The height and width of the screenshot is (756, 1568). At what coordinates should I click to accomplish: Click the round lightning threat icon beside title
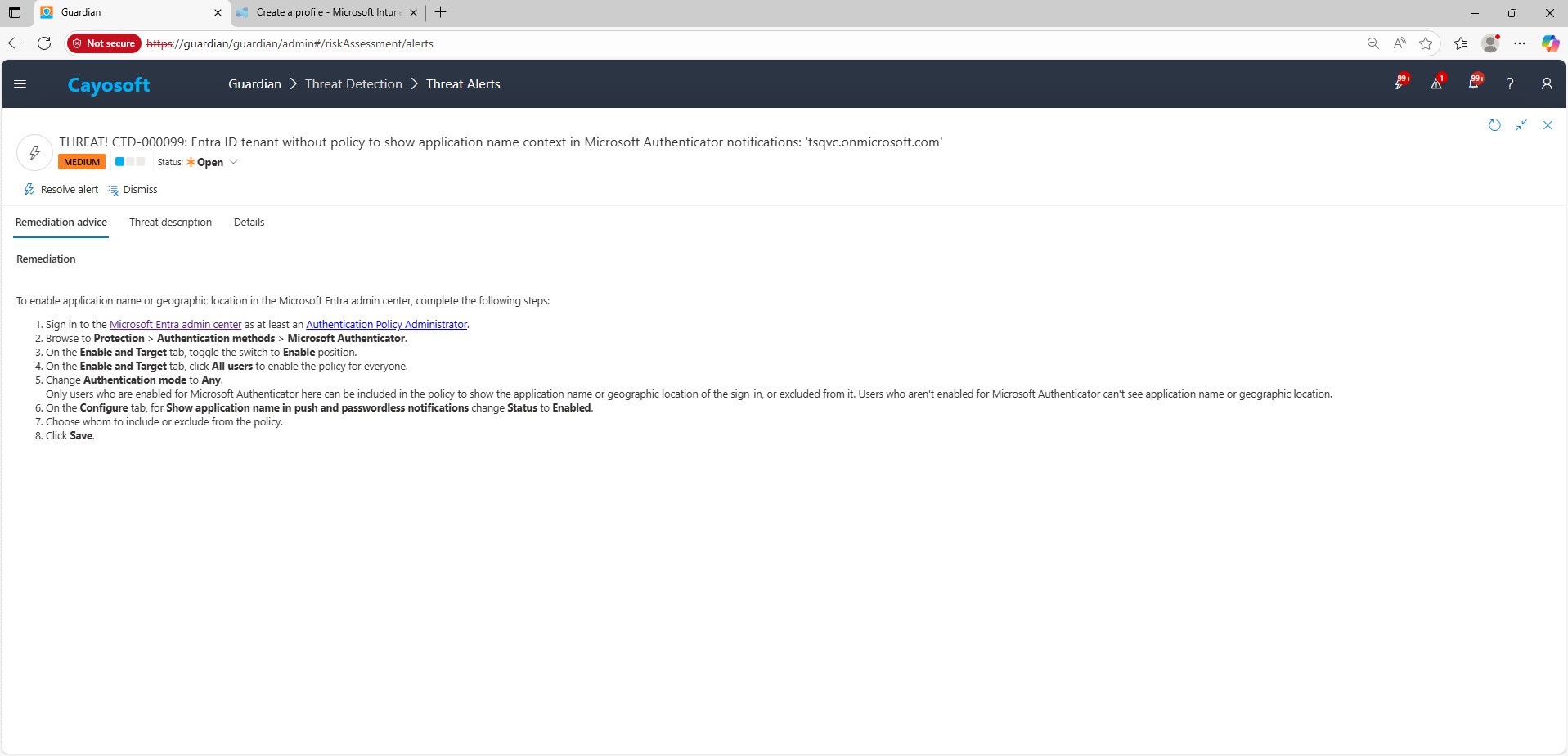(x=34, y=152)
